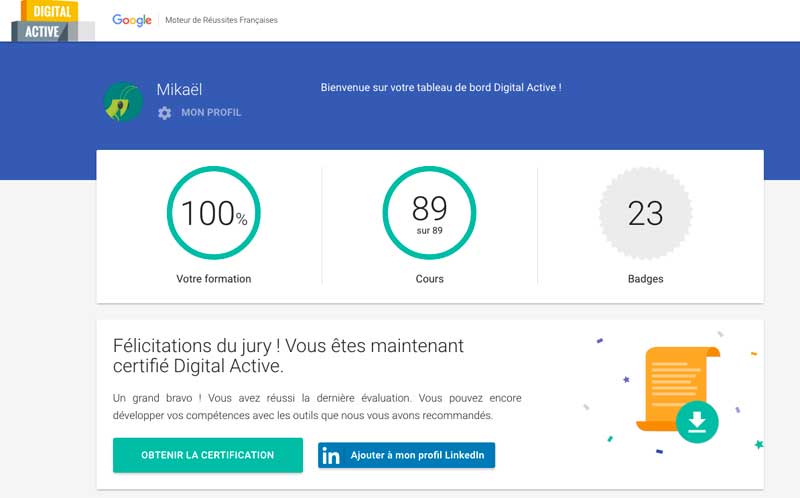Click the Cours label
Screen dimensions: 800x498
(430, 279)
